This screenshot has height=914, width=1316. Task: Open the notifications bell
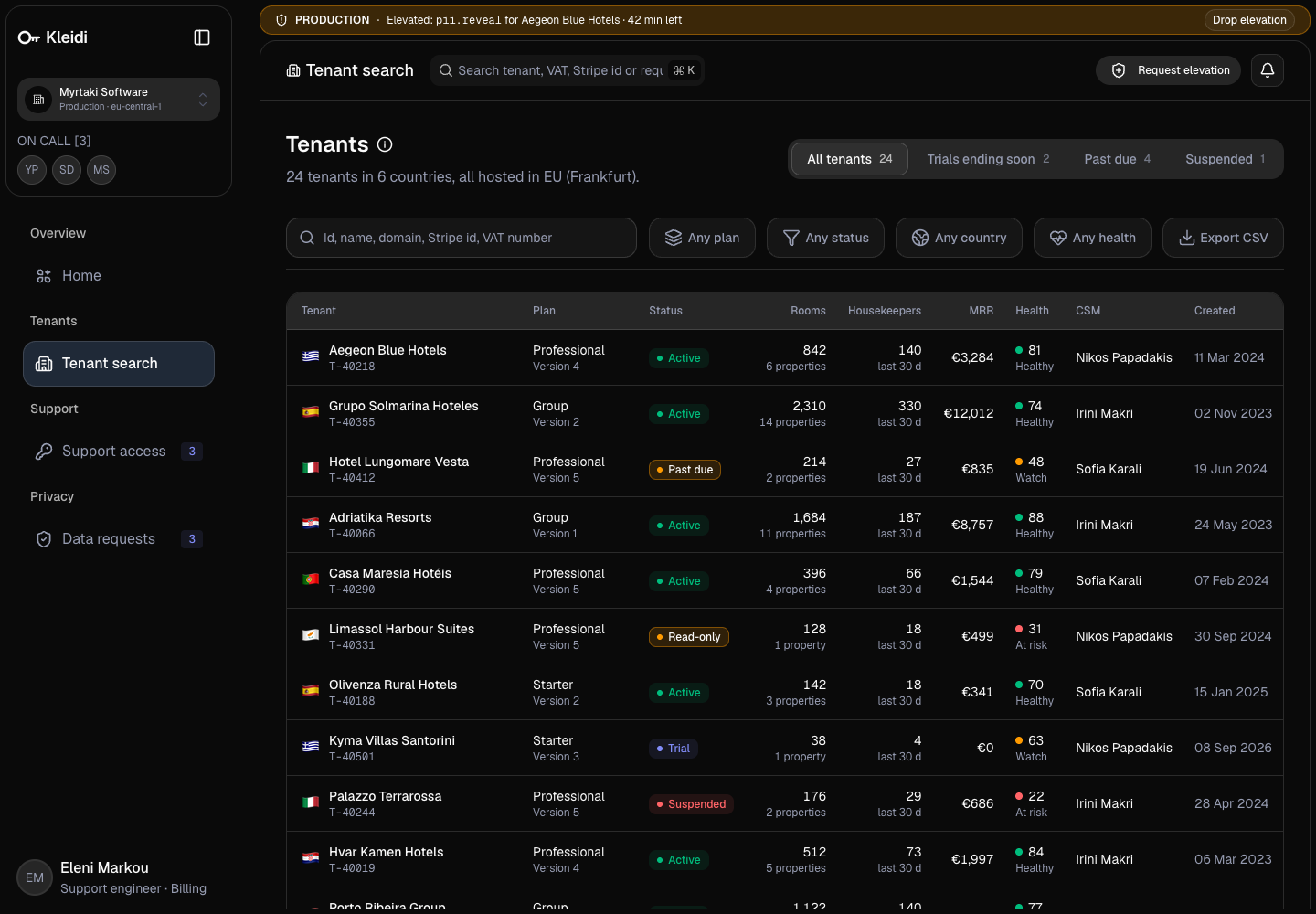1268,70
